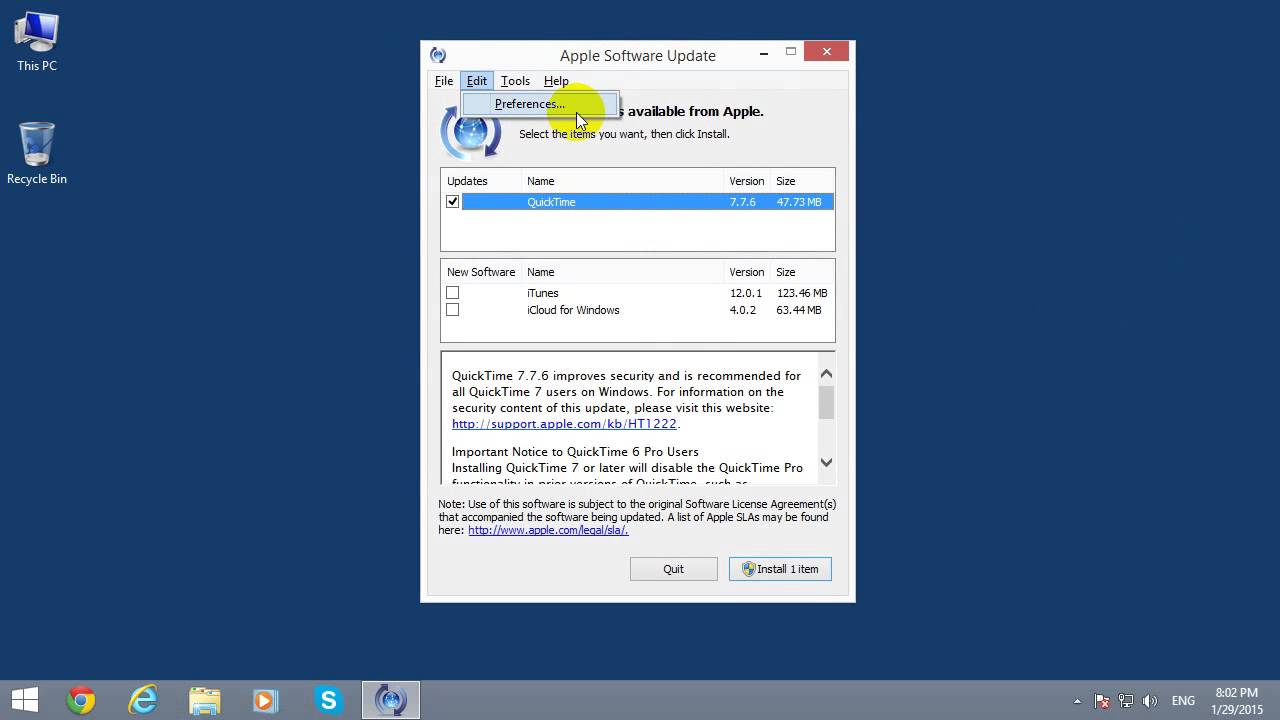Click iTunes size 123.46 MB

pos(802,293)
